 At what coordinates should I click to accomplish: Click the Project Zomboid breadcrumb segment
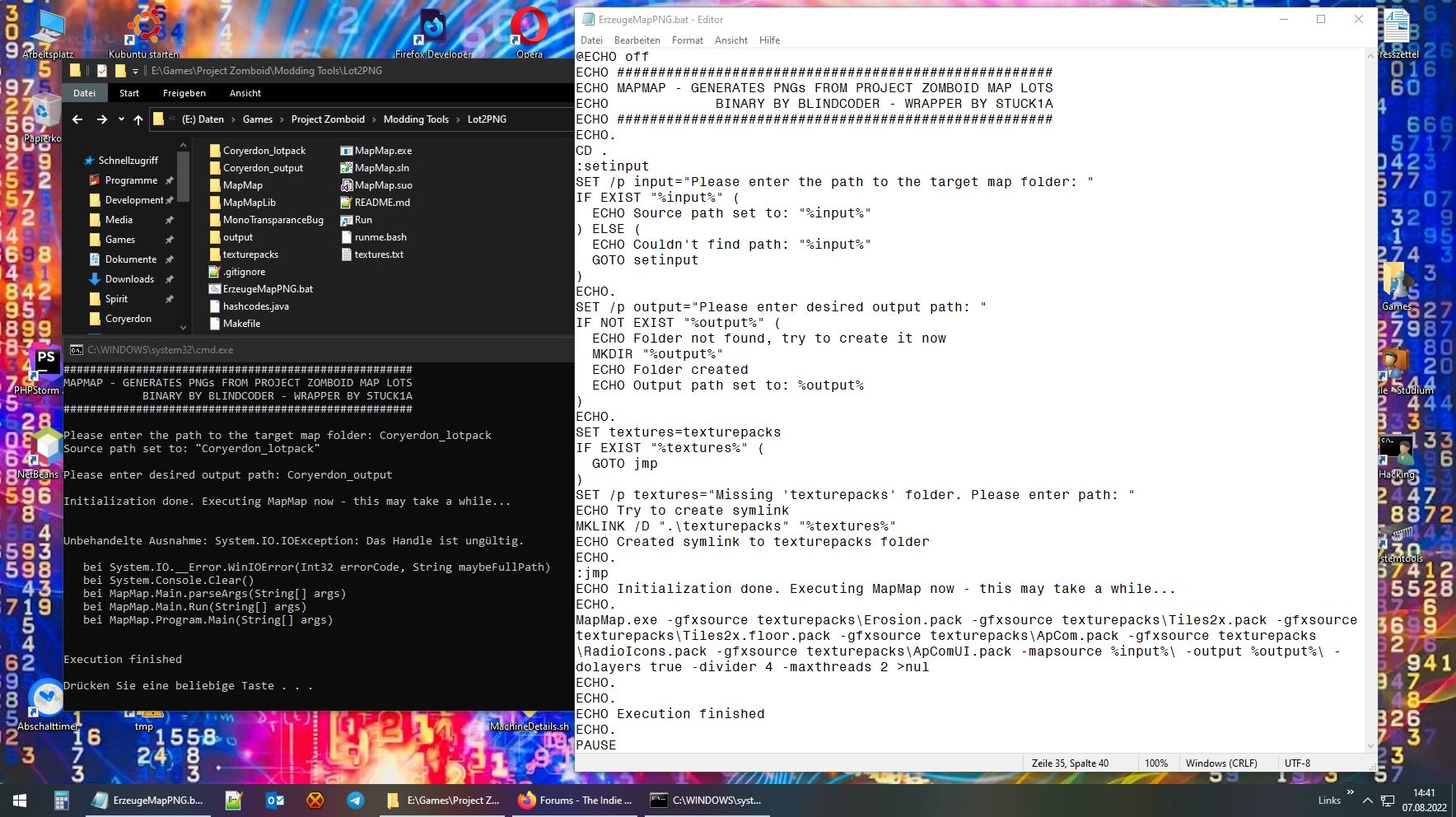point(327,119)
